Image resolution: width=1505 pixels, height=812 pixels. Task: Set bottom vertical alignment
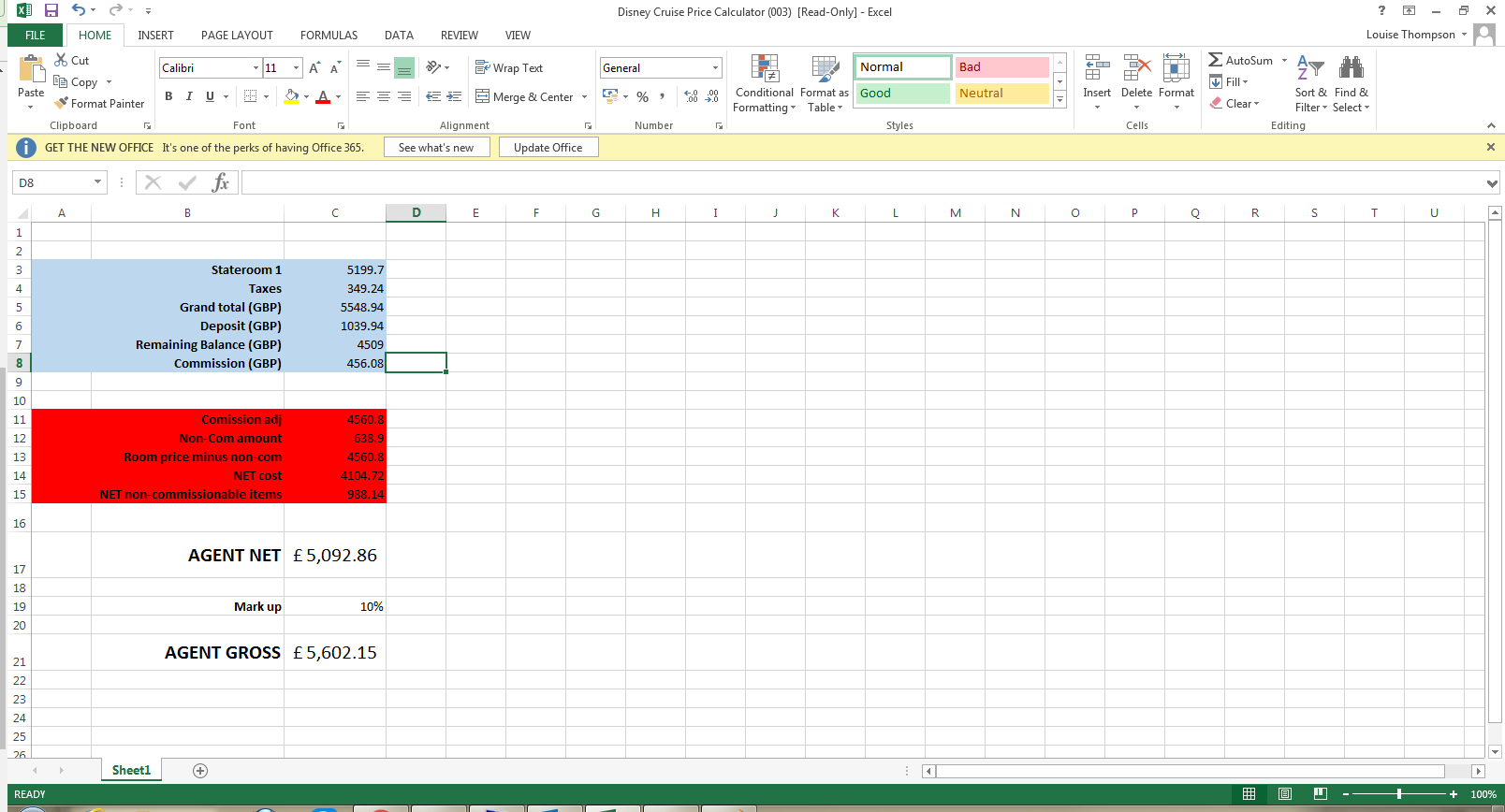click(404, 67)
